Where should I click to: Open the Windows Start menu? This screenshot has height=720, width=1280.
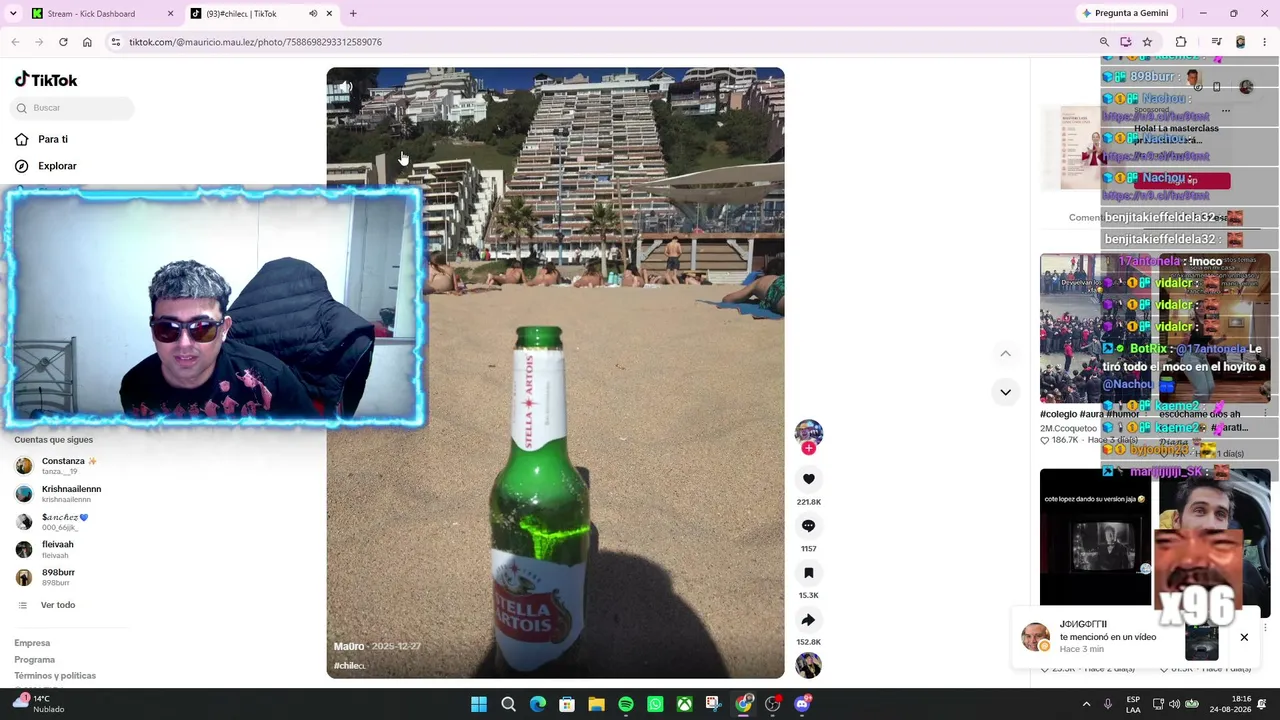click(479, 704)
